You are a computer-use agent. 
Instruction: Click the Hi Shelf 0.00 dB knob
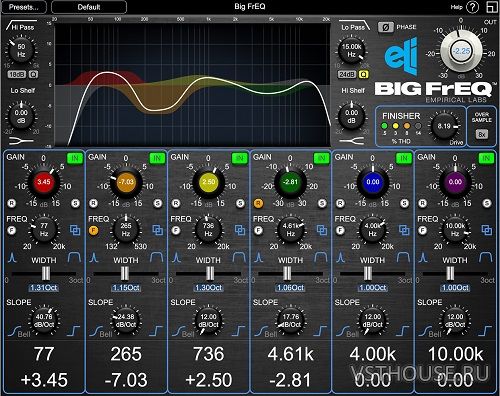(352, 116)
